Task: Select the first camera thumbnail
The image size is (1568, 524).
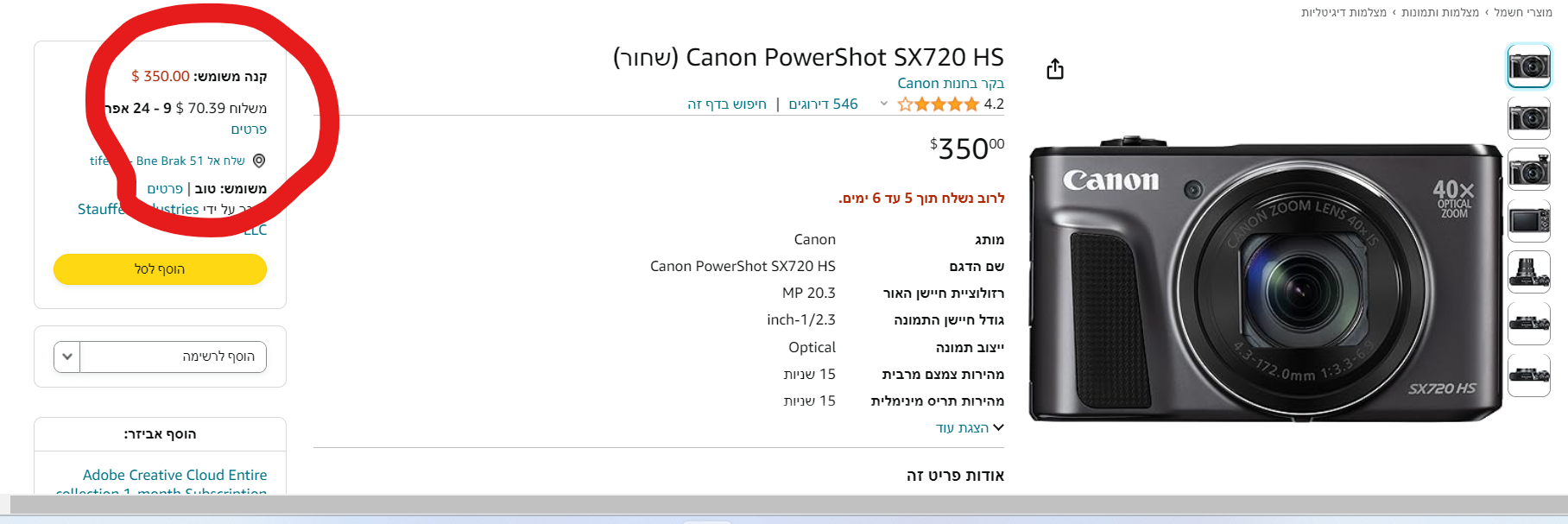Action: coord(1528,66)
